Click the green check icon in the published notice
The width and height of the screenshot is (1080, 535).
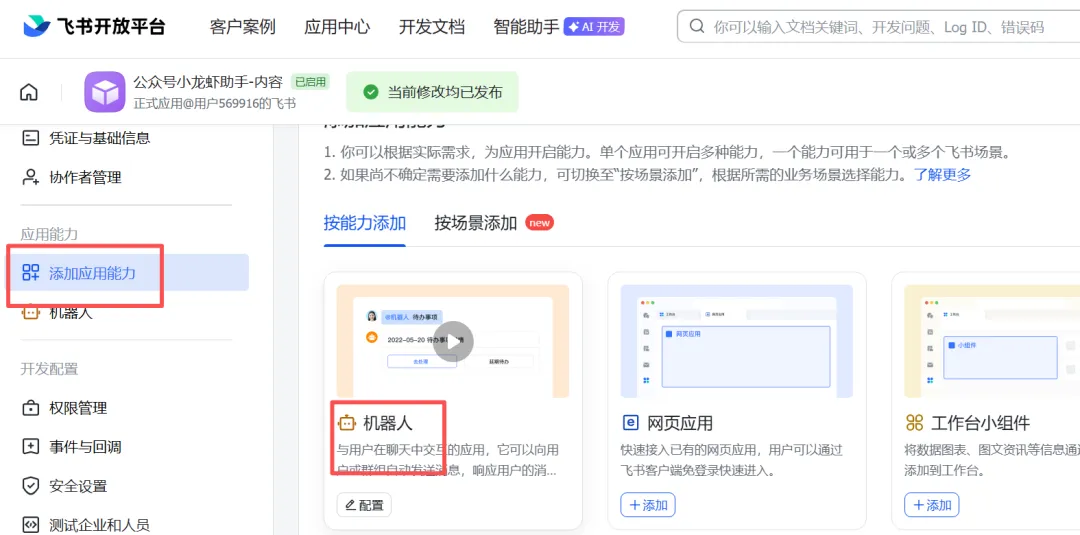tap(371, 92)
